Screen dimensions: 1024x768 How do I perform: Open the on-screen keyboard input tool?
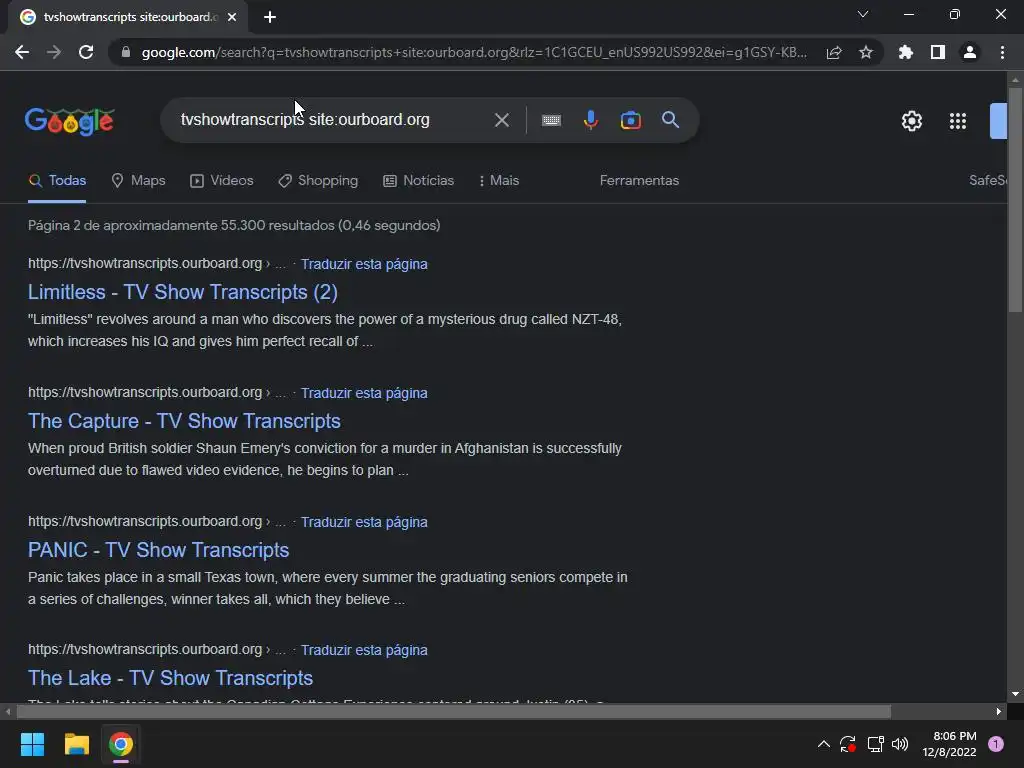point(551,120)
